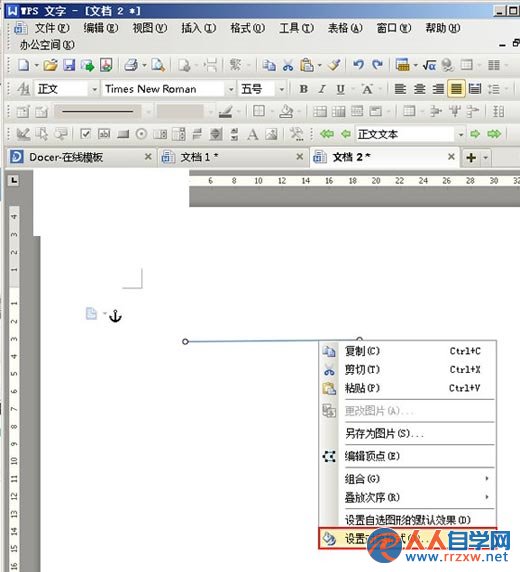Expand the Times New Roman font dropdown
The width and height of the screenshot is (520, 572).
[231, 89]
